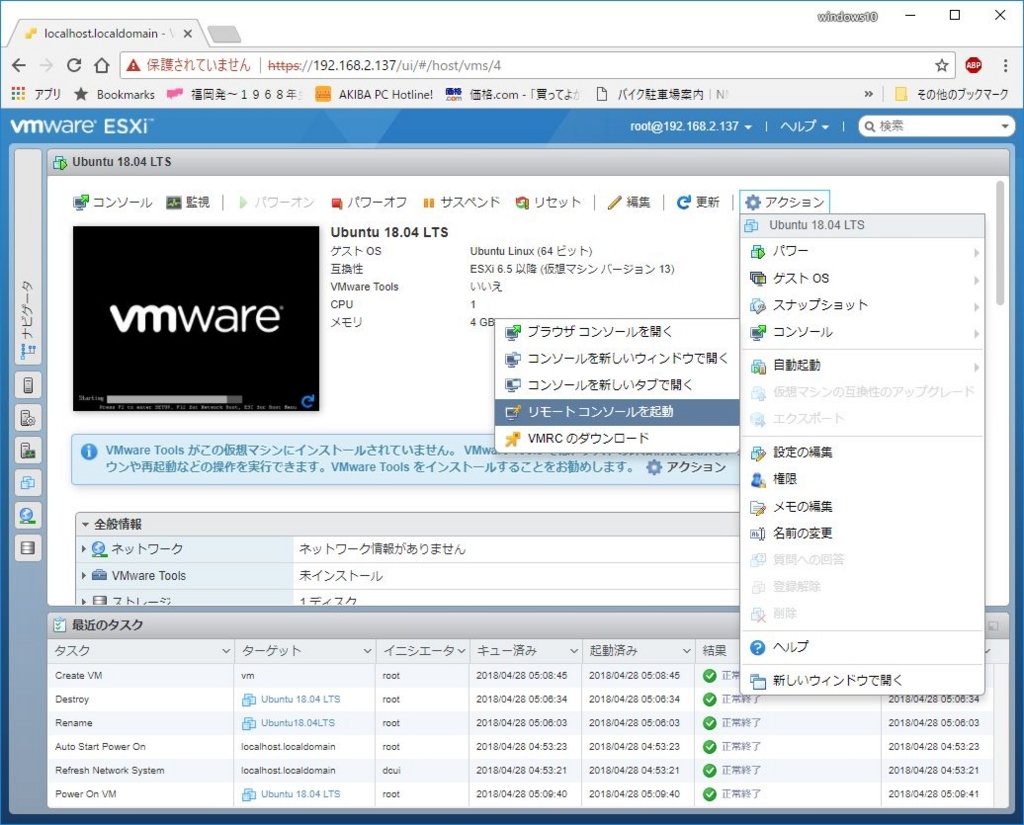The image size is (1024, 825).
Task: Click the vertical page scrollbar
Action: pyautogui.click(x=1000, y=243)
